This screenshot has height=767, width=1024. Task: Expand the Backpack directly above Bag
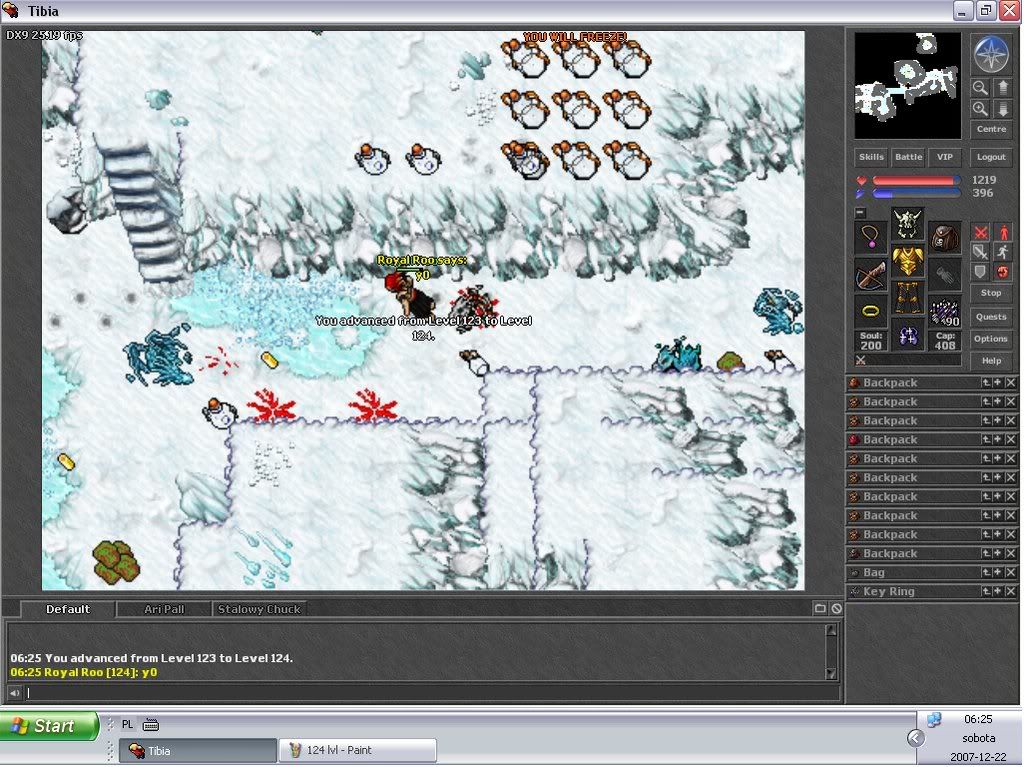click(x=998, y=553)
